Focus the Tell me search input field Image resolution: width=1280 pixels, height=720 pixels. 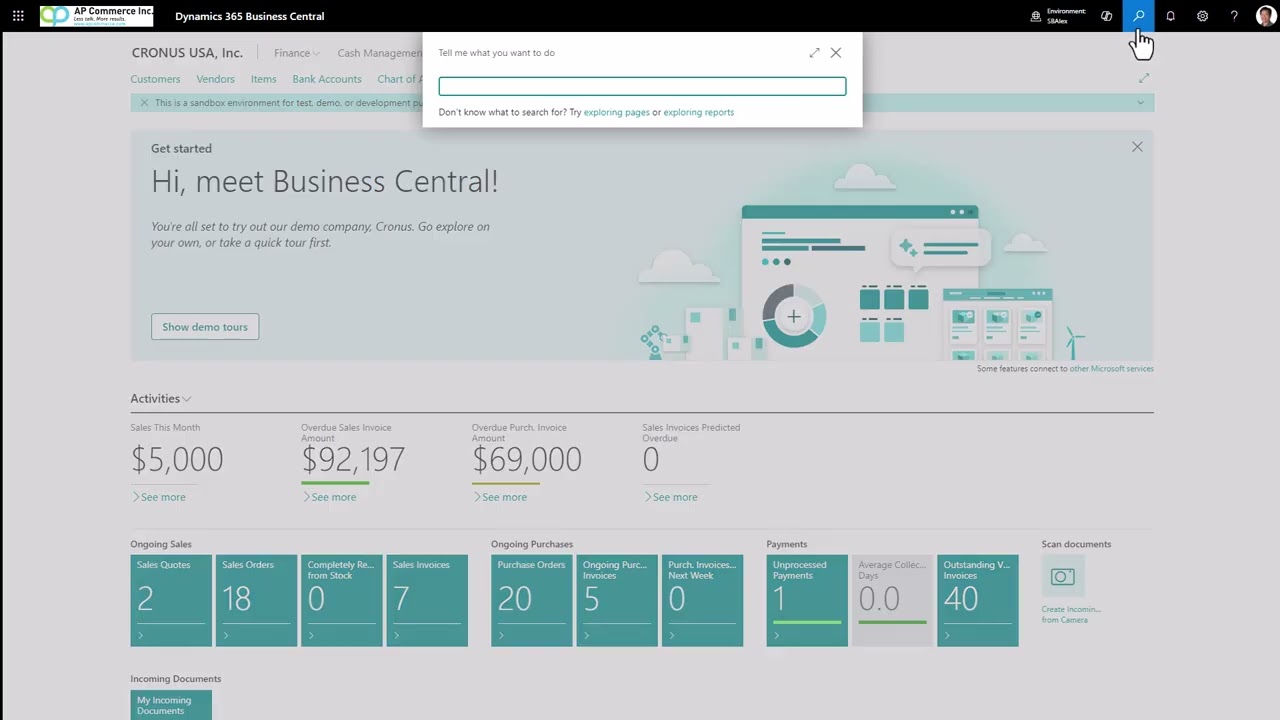pos(642,86)
